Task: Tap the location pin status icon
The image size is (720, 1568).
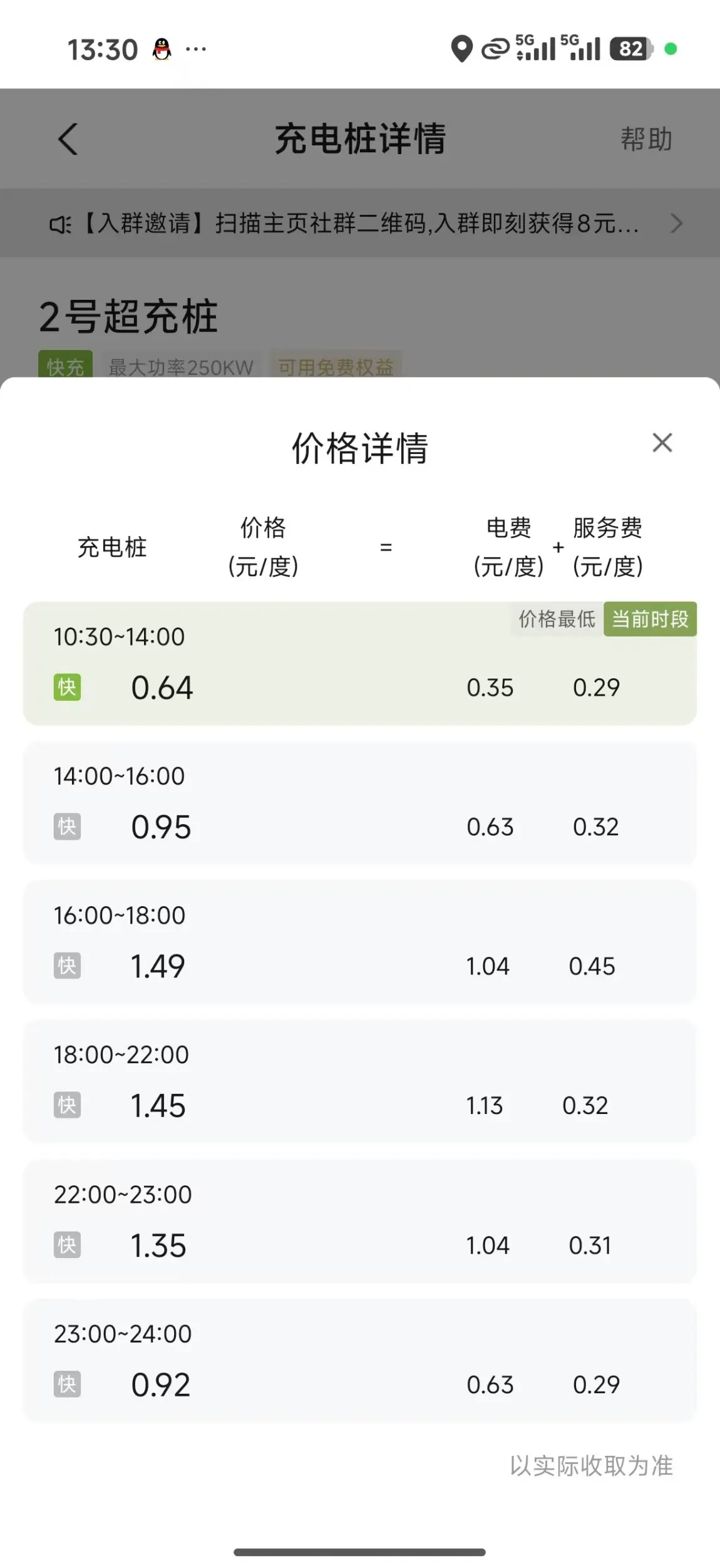Action: click(461, 49)
